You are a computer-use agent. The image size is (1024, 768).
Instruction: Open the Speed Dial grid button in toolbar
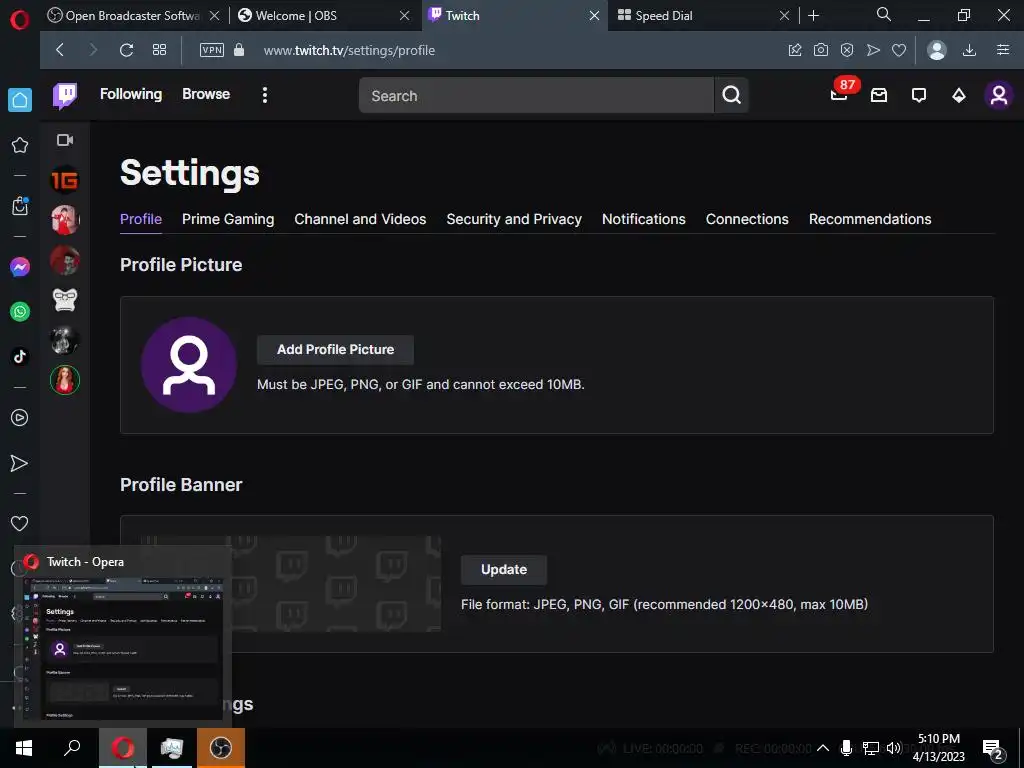pyautogui.click(x=159, y=50)
